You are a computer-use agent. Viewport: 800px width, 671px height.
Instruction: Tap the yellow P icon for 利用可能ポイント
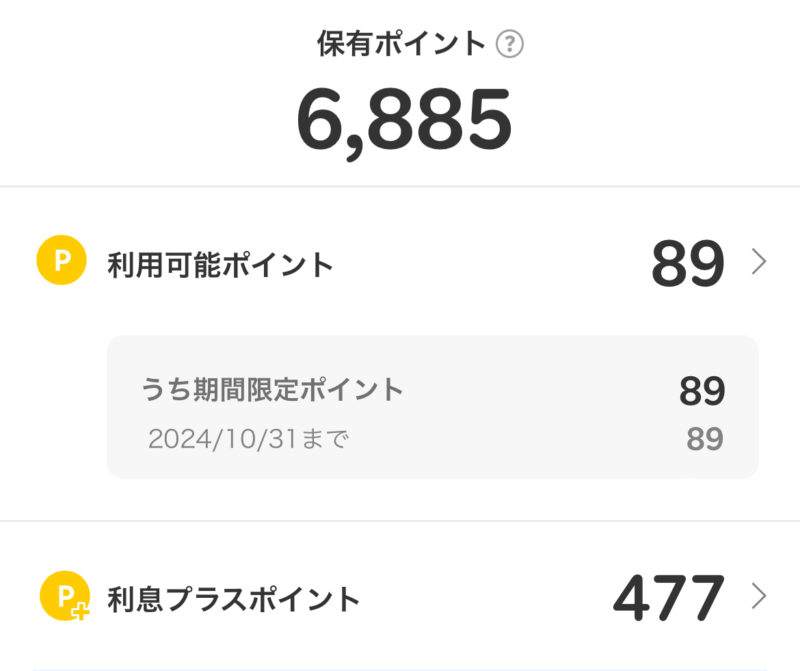click(x=62, y=263)
